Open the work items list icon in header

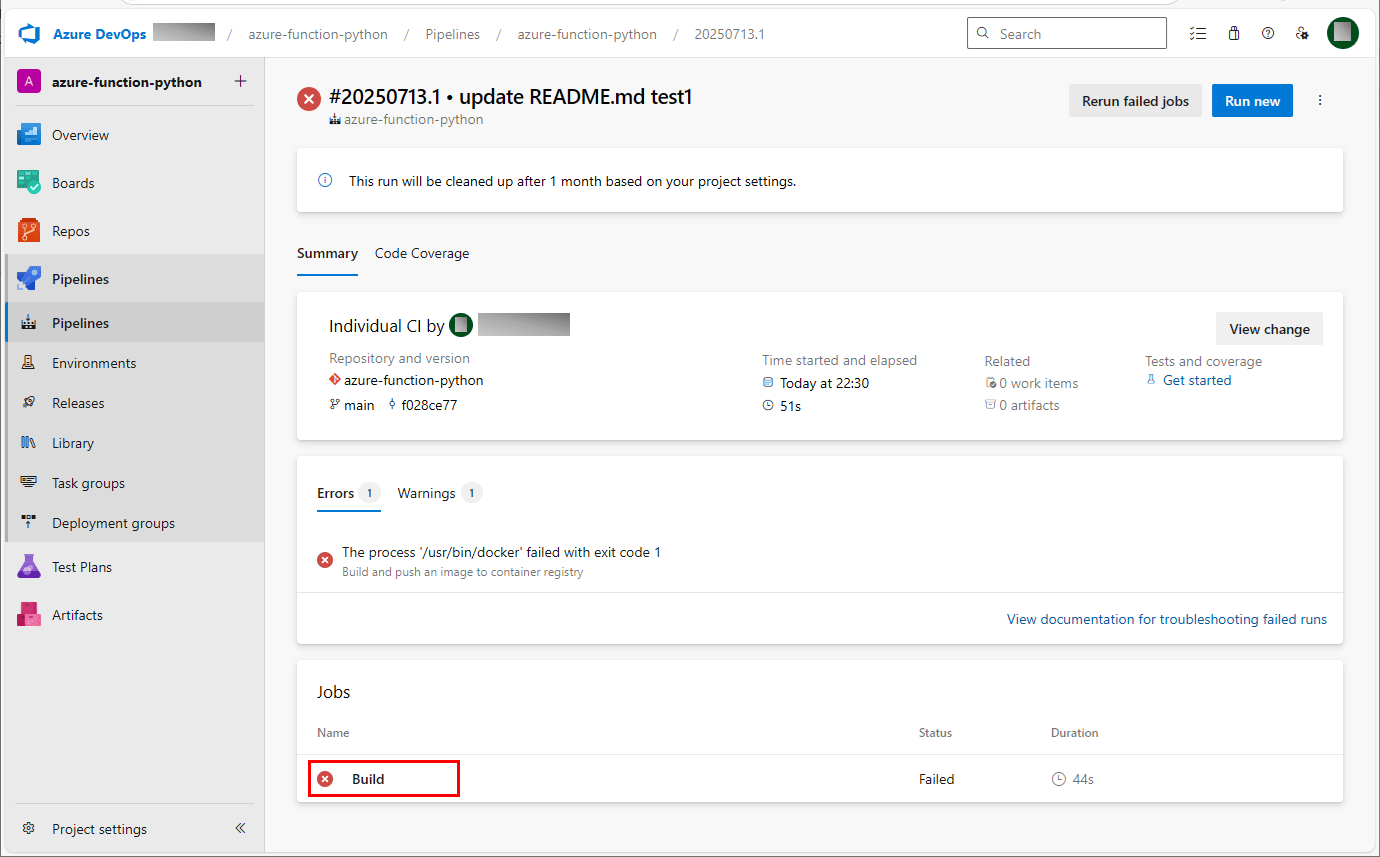pos(1198,33)
